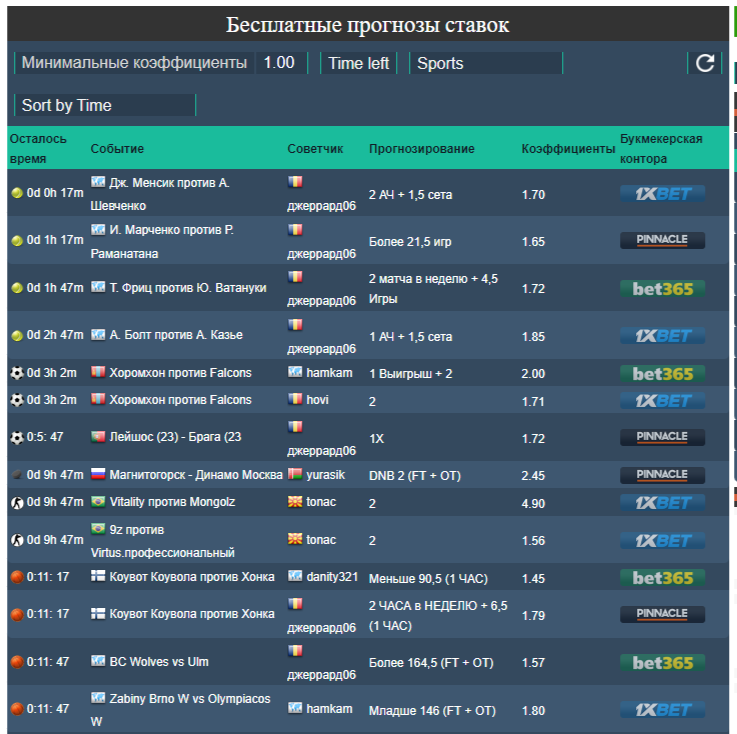Viewport: 737px width, 734px height.
Task: Click odds value 4.90
Action: [x=533, y=503]
